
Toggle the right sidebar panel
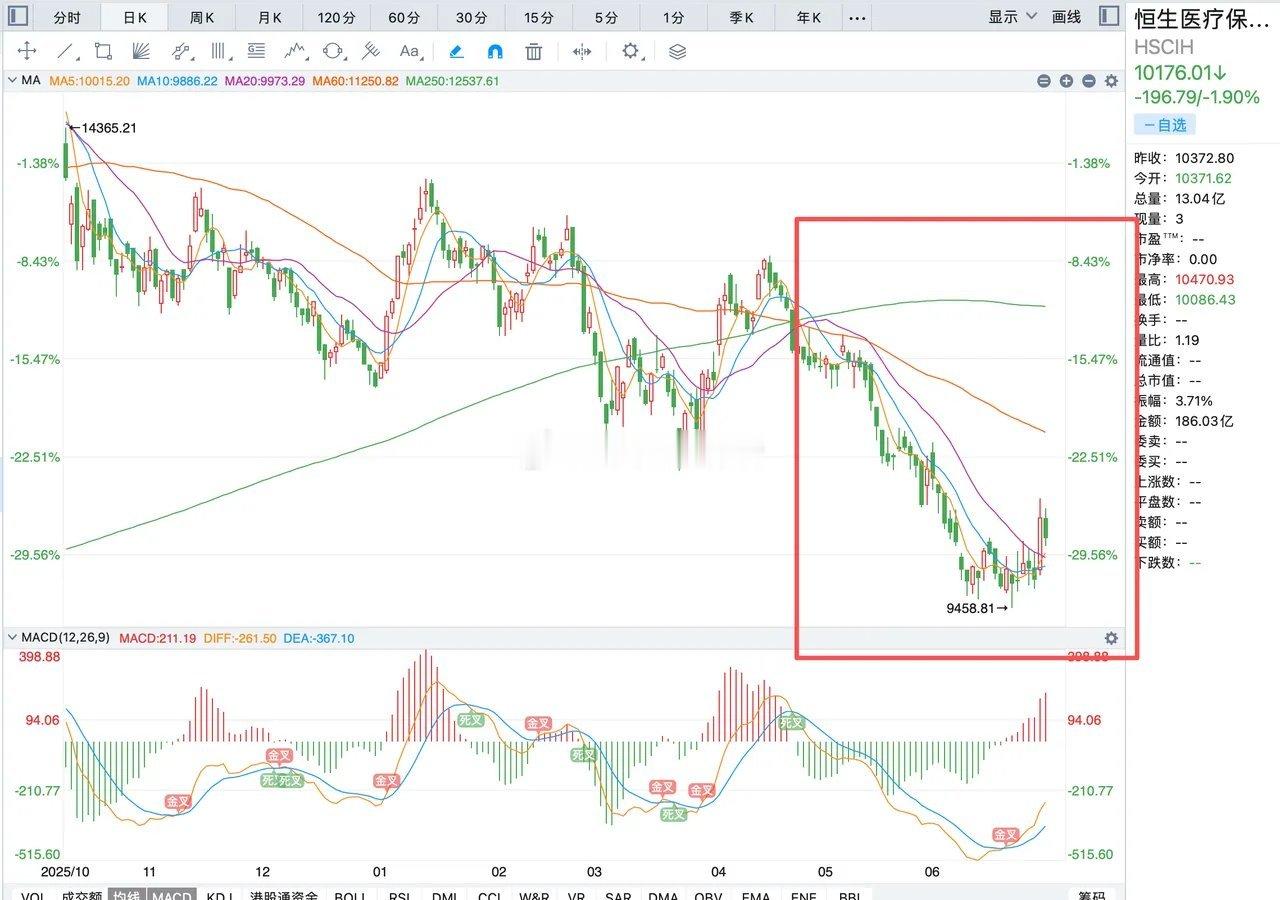coord(1108,16)
